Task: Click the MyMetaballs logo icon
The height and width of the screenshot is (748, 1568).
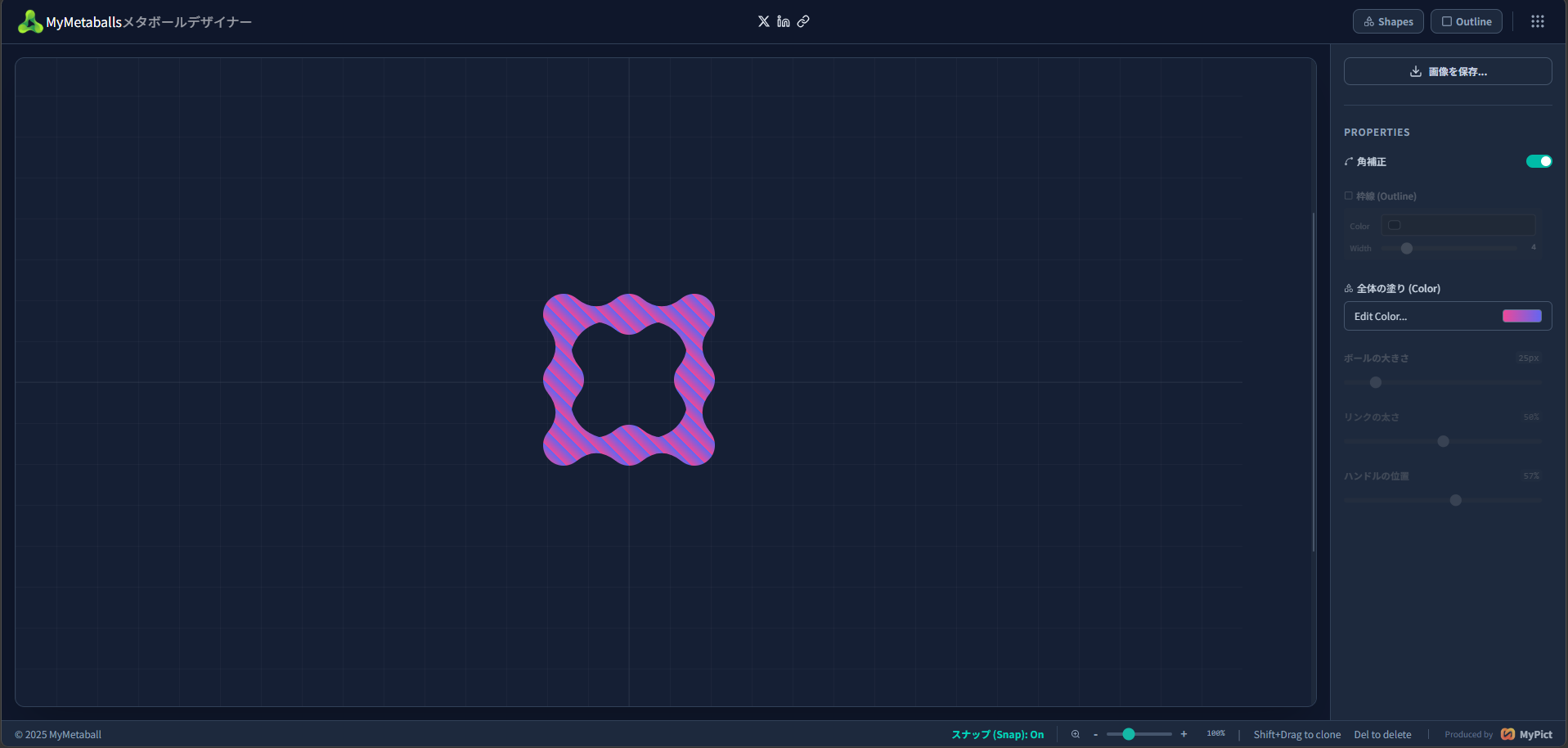Action: 30,22
